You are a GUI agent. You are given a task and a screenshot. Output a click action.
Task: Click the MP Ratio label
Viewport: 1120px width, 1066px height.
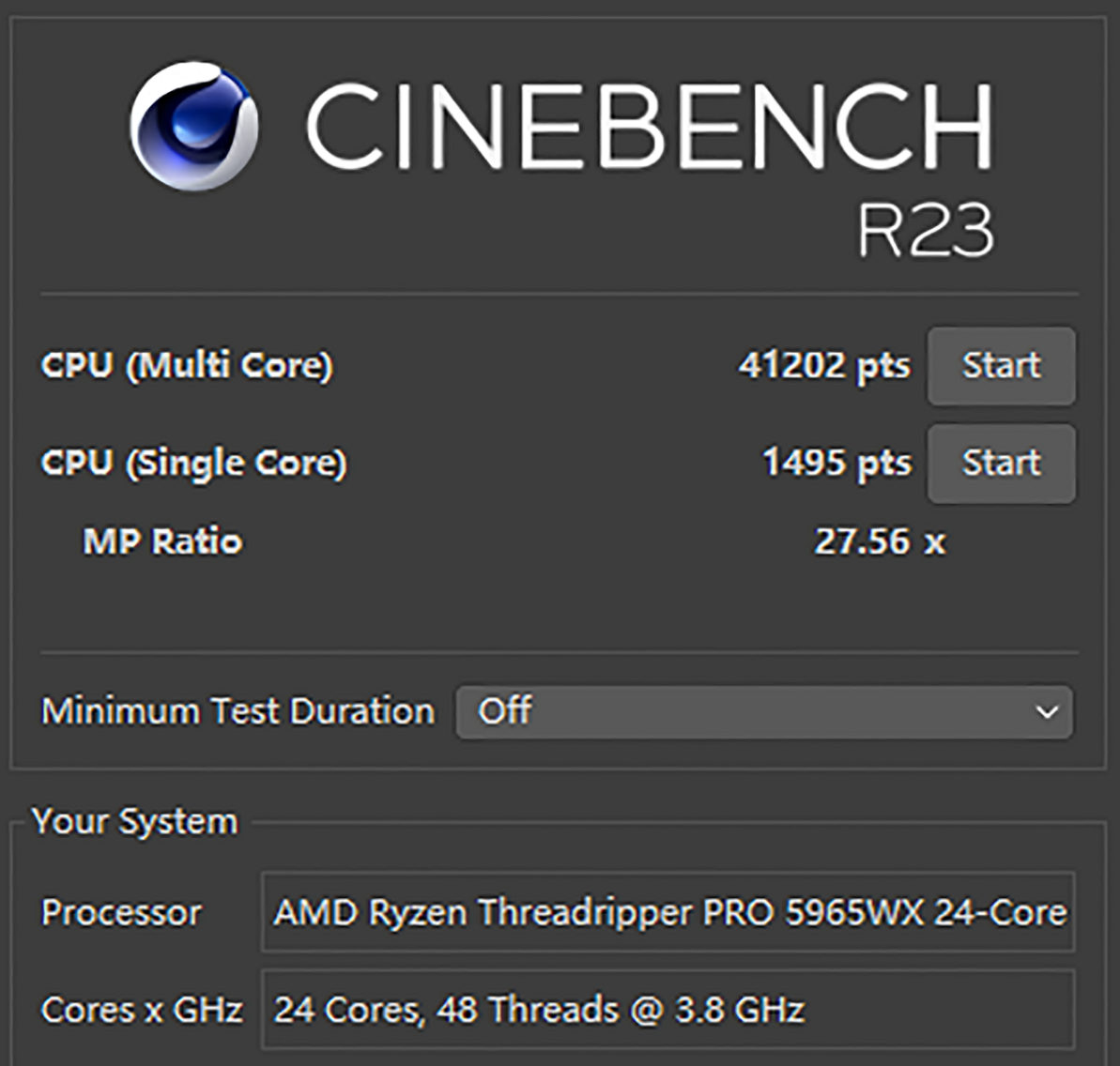point(162,541)
